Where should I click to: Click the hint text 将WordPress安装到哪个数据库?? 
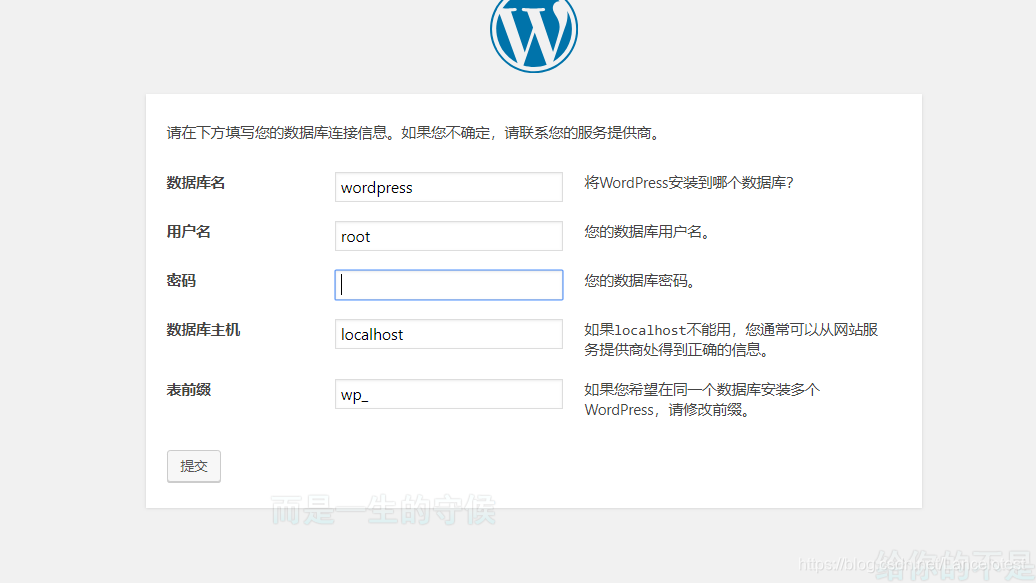[x=688, y=183]
